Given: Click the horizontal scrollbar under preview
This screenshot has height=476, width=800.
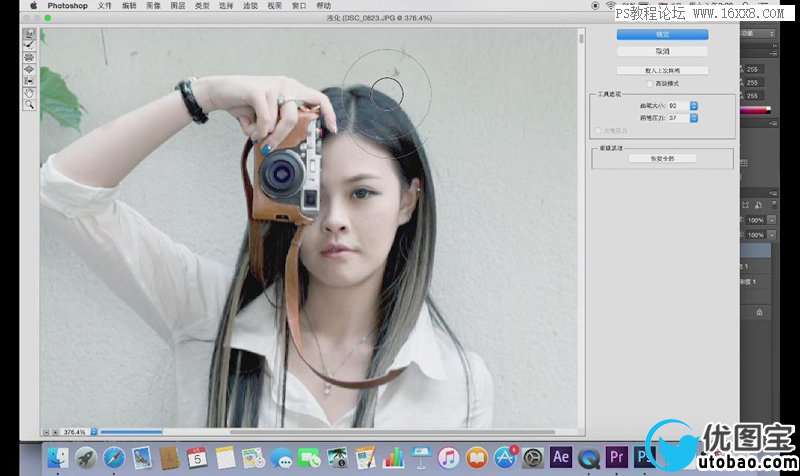Looking at the screenshot, I should [x=392, y=432].
